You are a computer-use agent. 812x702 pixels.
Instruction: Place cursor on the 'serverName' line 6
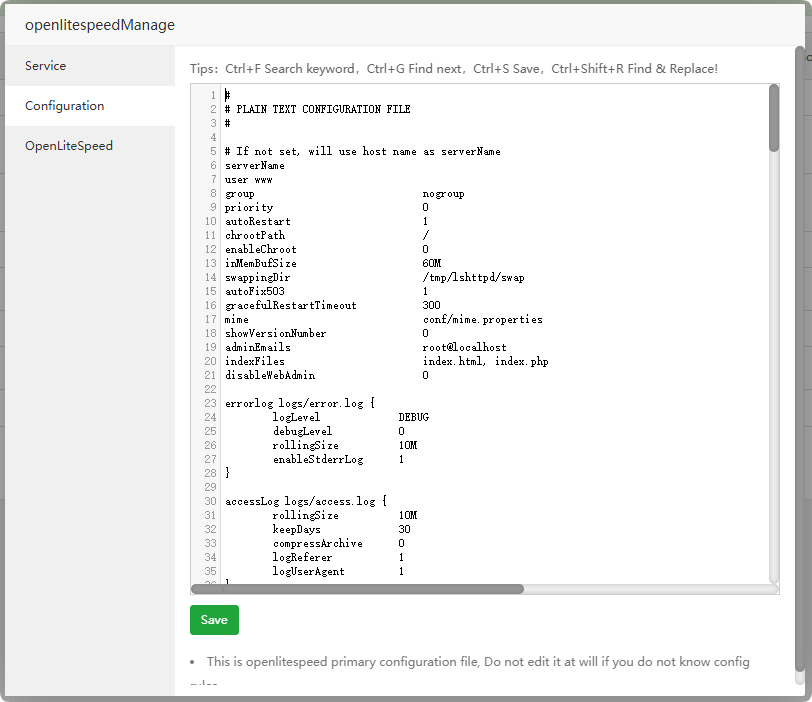[254, 166]
